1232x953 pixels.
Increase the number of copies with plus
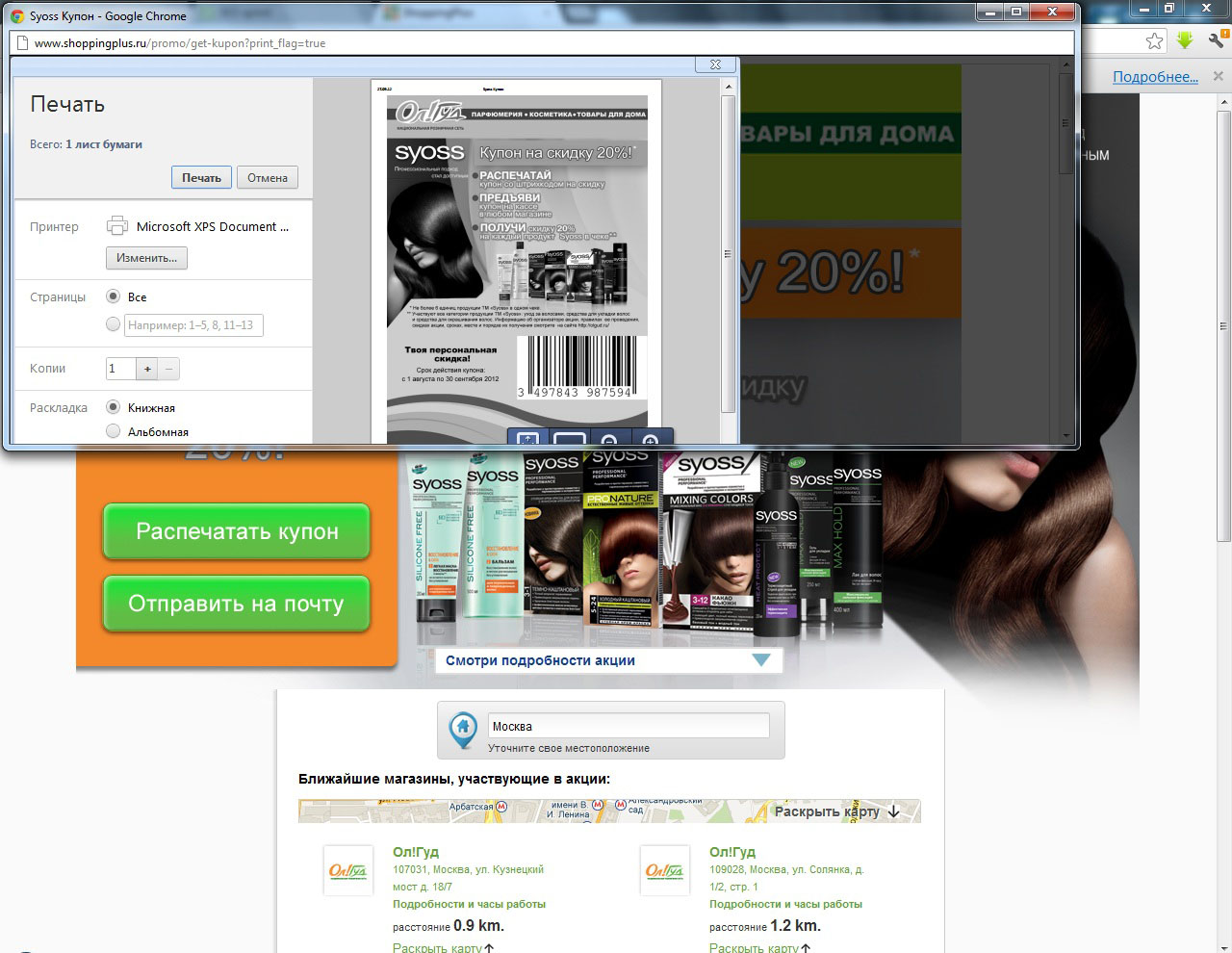147,369
